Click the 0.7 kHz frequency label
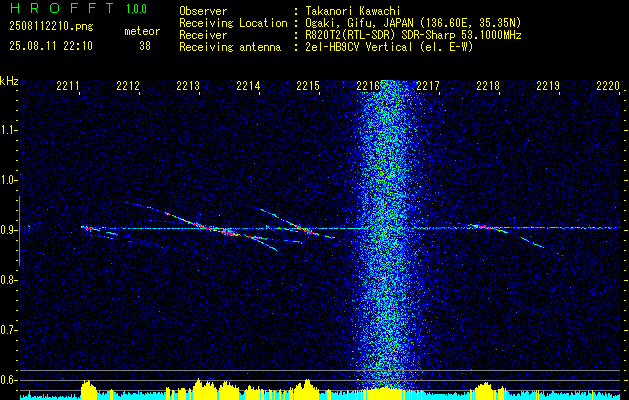Viewport: 629px width, 400px height. pos(9,330)
